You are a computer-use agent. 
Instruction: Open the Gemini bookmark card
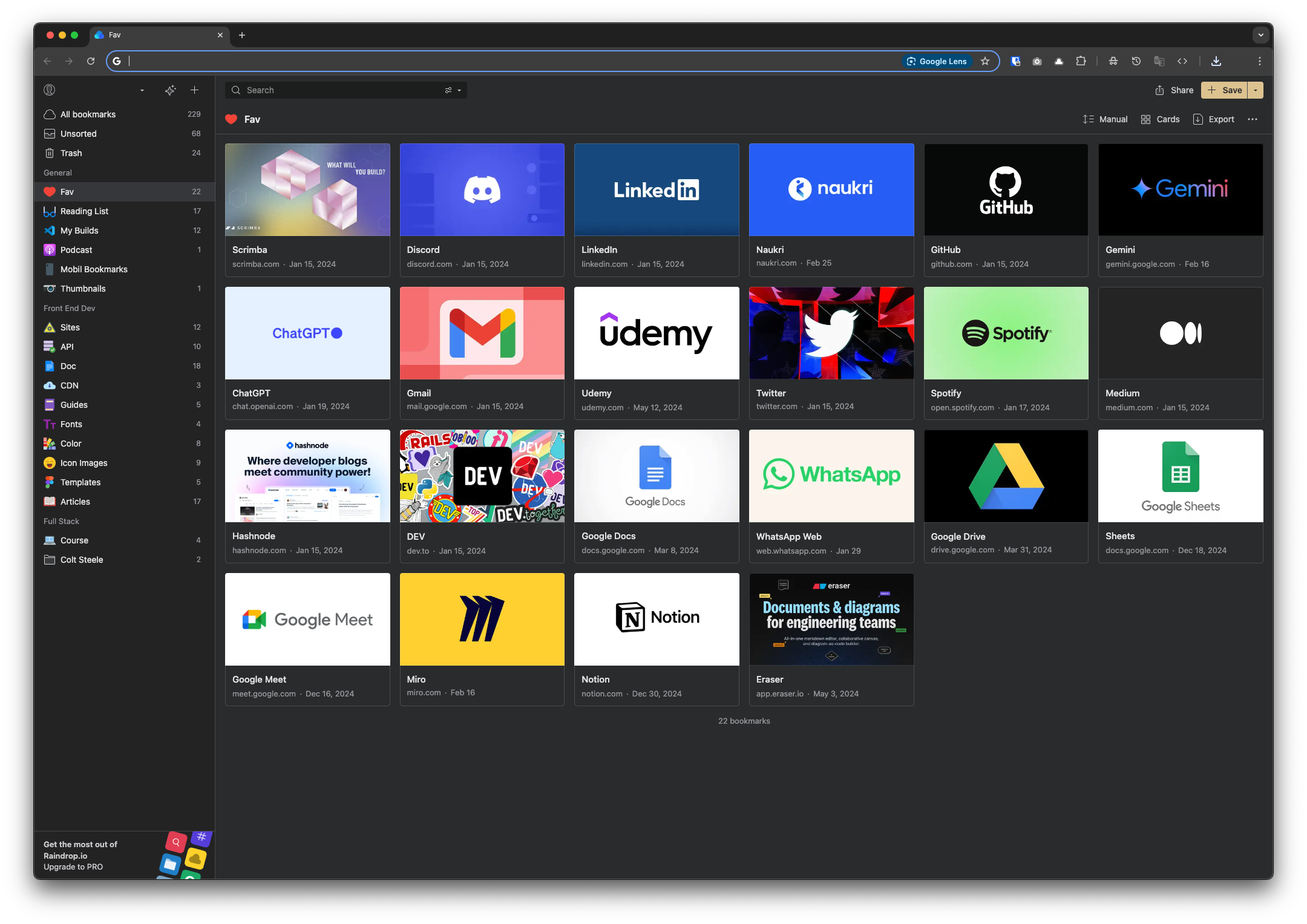1181,210
